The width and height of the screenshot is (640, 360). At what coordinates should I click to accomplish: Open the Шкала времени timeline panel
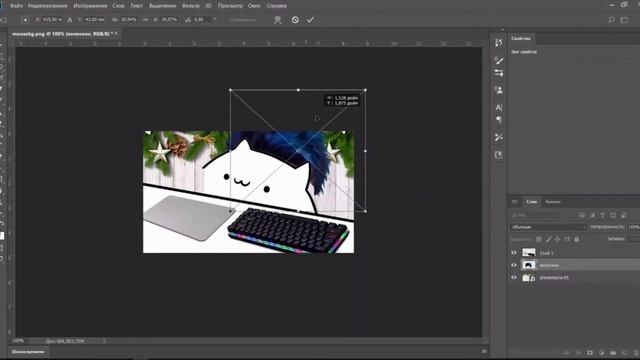coord(28,351)
